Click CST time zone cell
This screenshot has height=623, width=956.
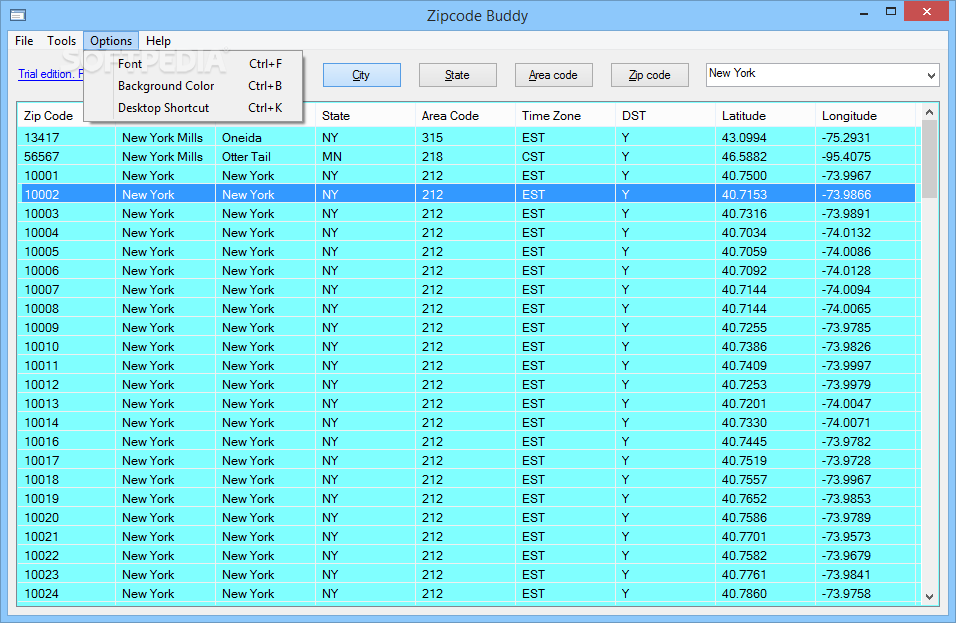coord(565,157)
